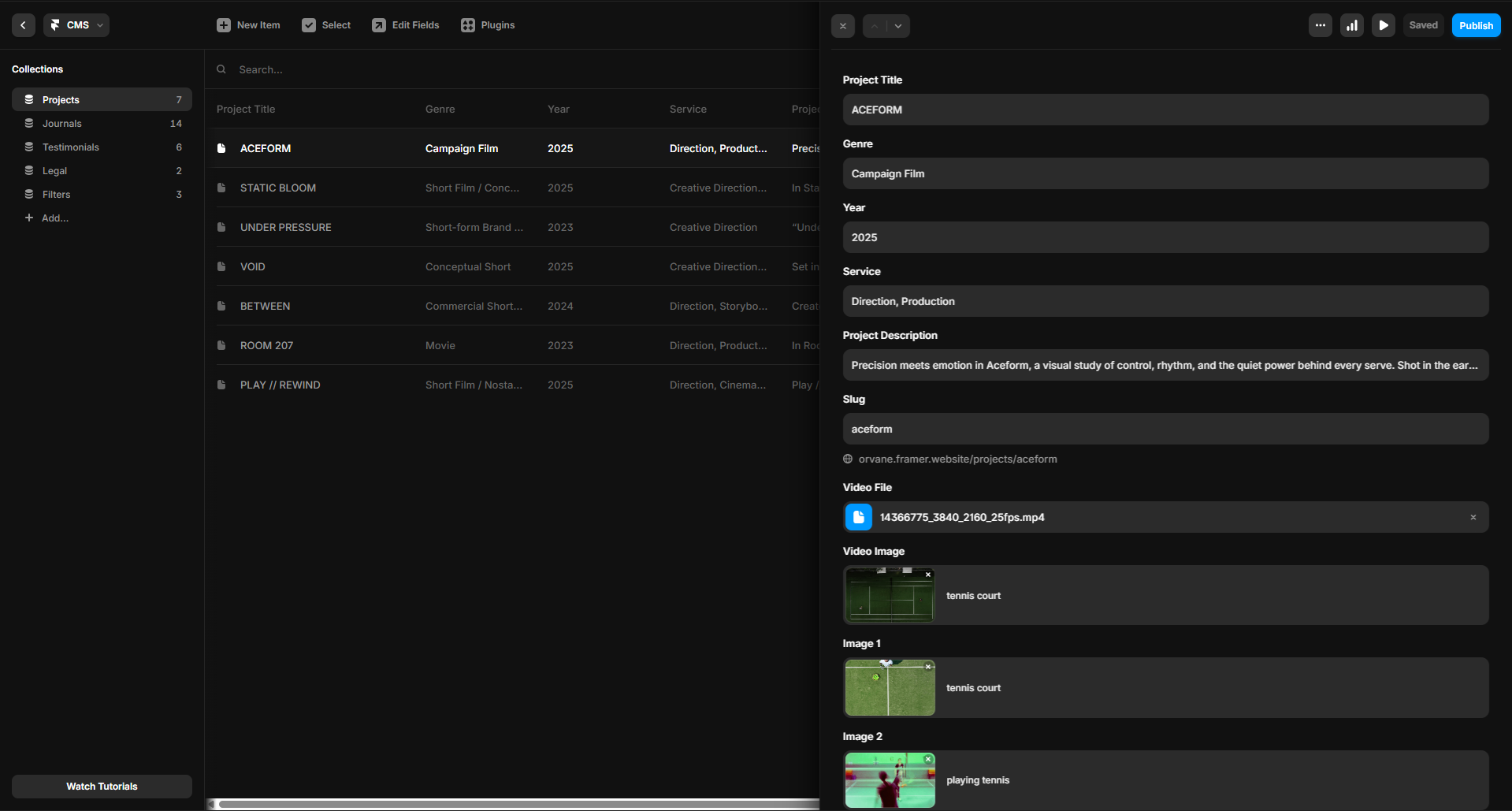Remove the attached video file
Screen dimensions: 1512x811
(x=1473, y=518)
